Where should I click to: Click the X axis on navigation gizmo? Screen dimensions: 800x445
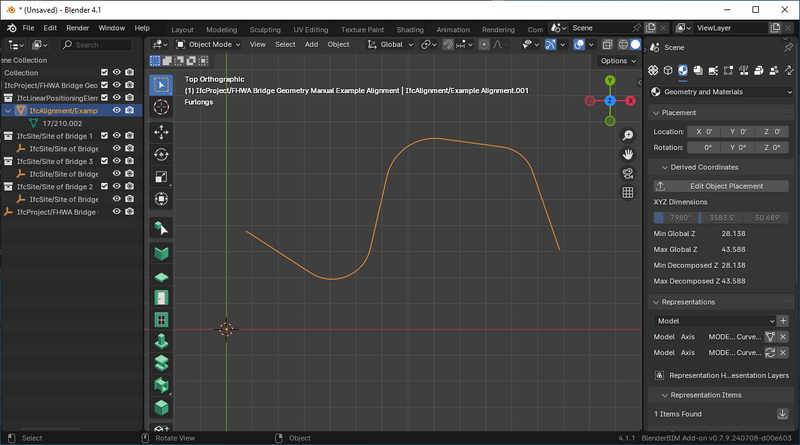point(631,101)
